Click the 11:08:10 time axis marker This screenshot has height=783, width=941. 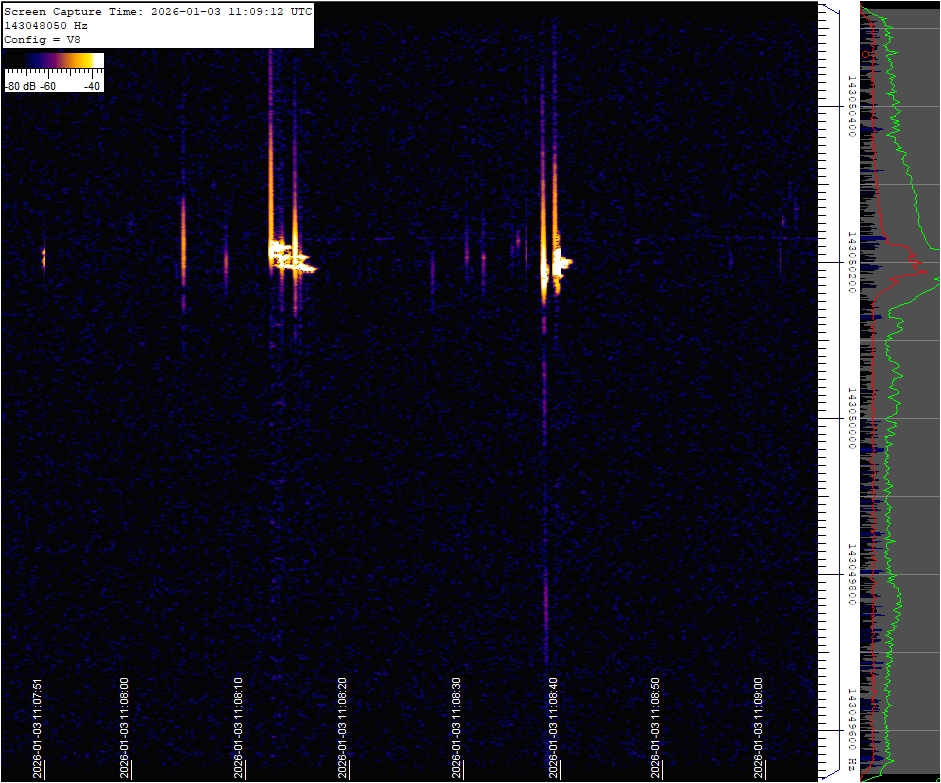(239, 729)
